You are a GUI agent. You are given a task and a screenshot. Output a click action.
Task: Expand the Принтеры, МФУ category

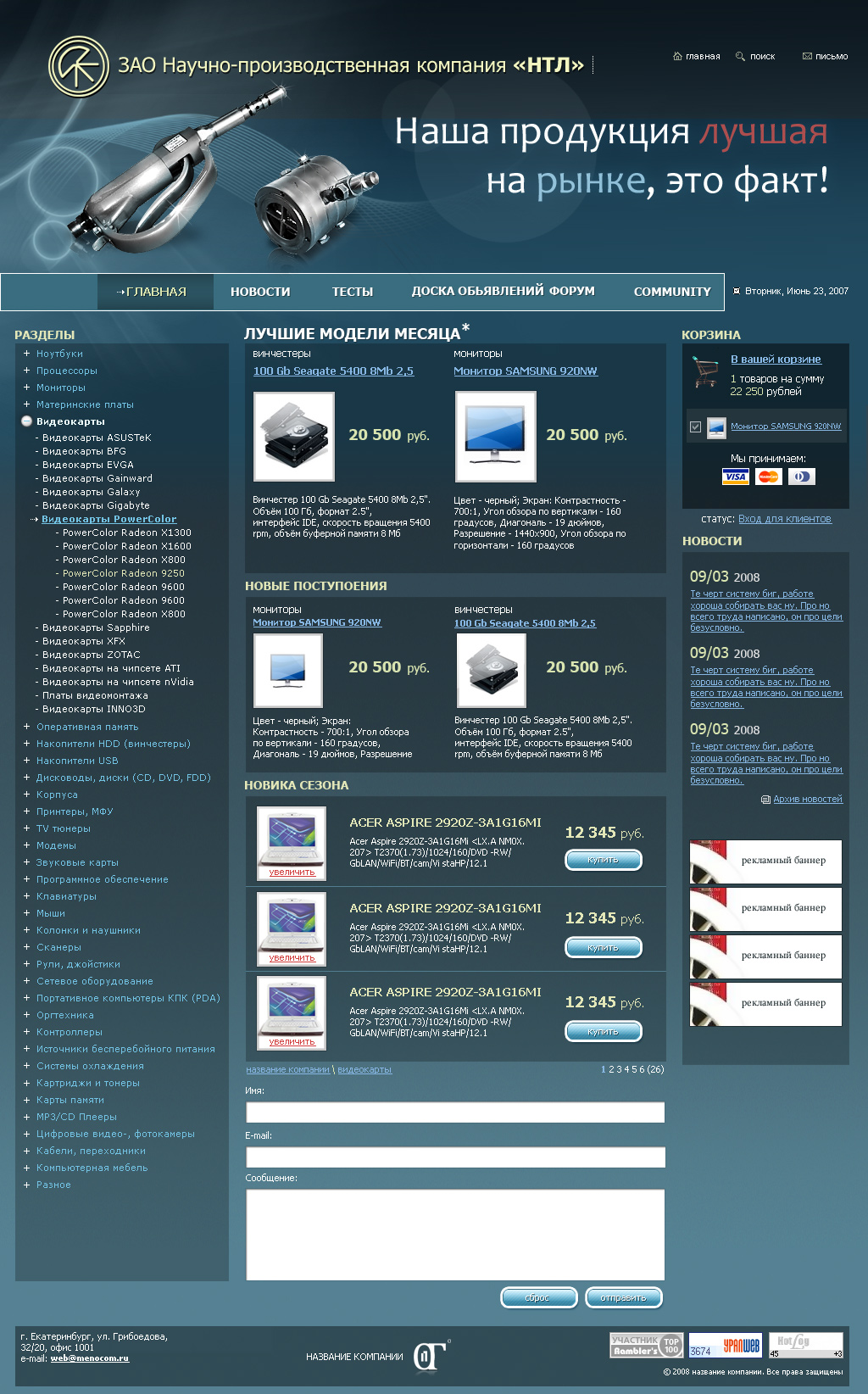tap(26, 811)
